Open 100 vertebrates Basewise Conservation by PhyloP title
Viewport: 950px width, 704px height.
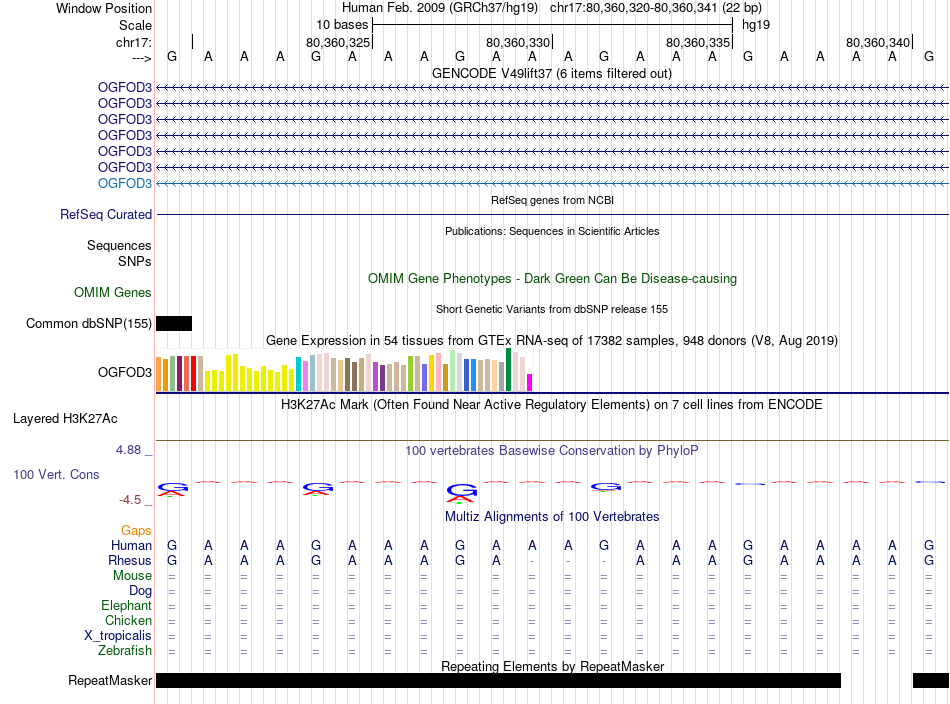(551, 451)
